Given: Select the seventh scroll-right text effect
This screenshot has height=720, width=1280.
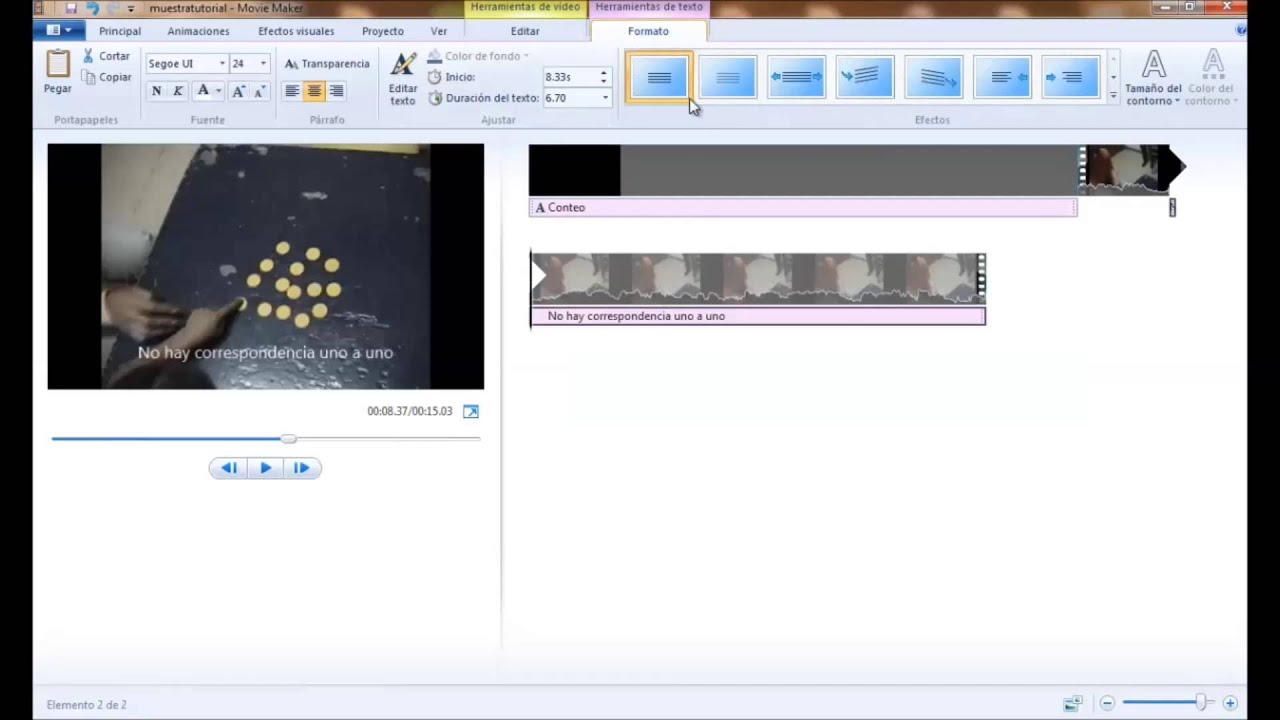Looking at the screenshot, I should [1070, 77].
